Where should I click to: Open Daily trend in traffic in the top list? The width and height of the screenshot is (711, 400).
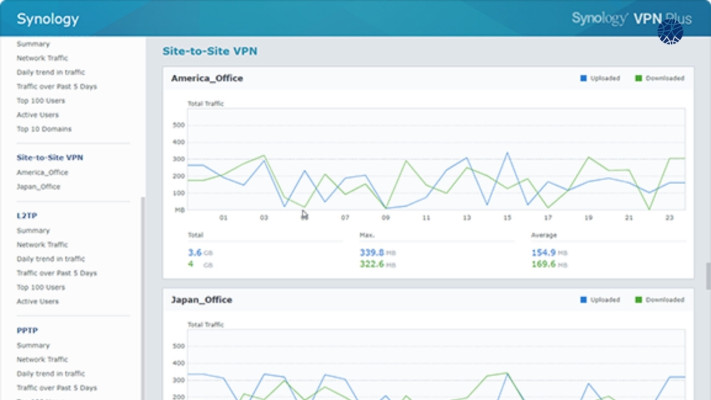pyautogui.click(x=51, y=72)
